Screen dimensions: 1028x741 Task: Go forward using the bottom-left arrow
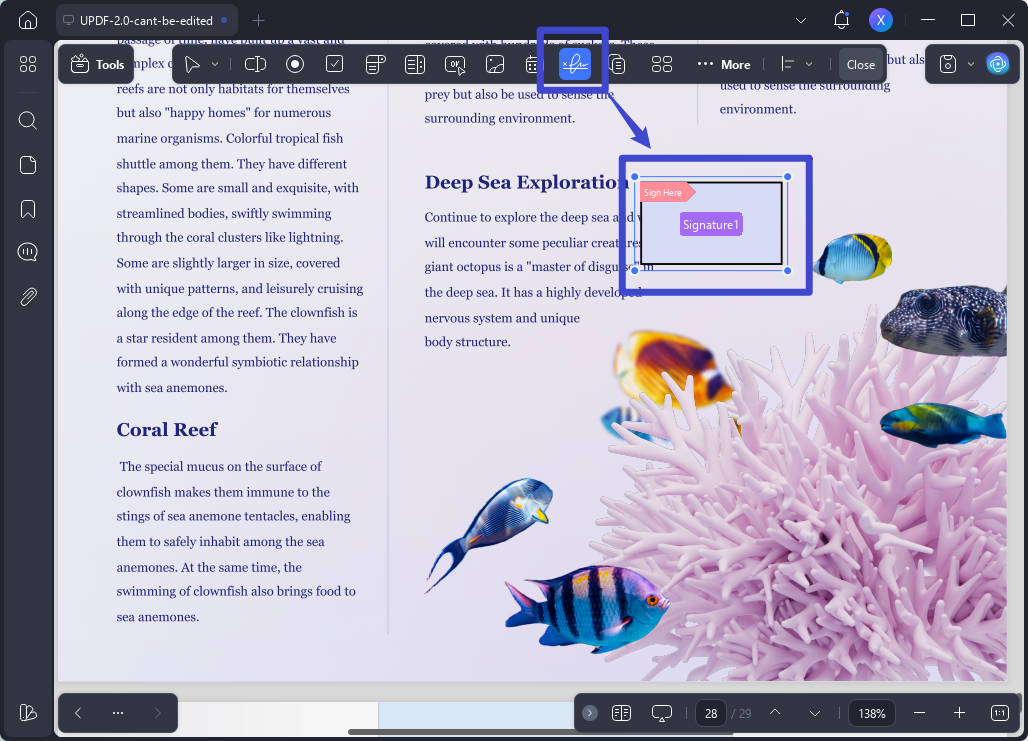coord(157,713)
